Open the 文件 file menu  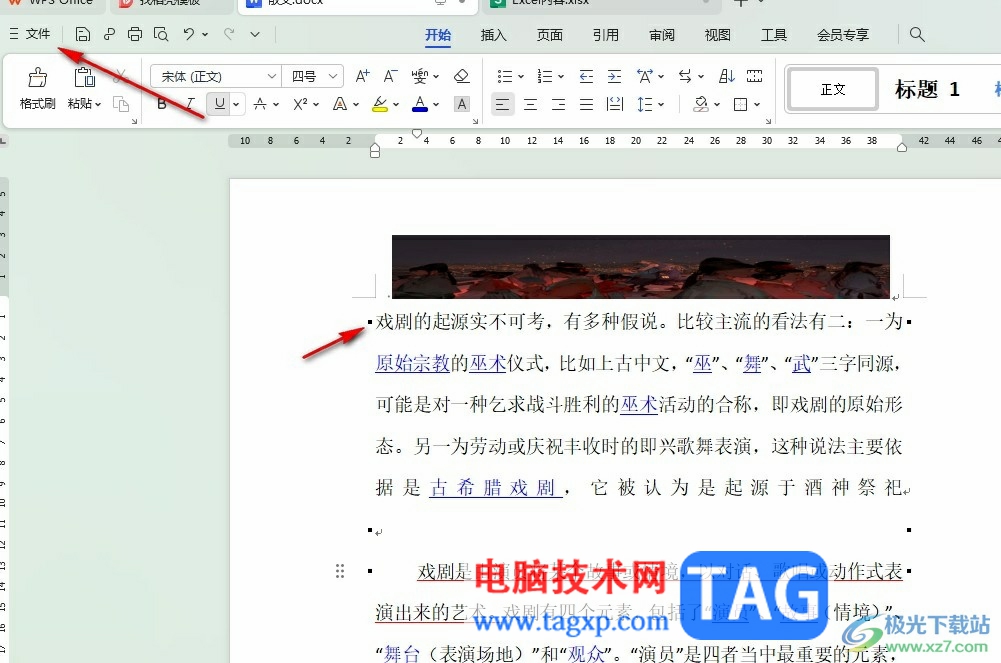[30, 34]
